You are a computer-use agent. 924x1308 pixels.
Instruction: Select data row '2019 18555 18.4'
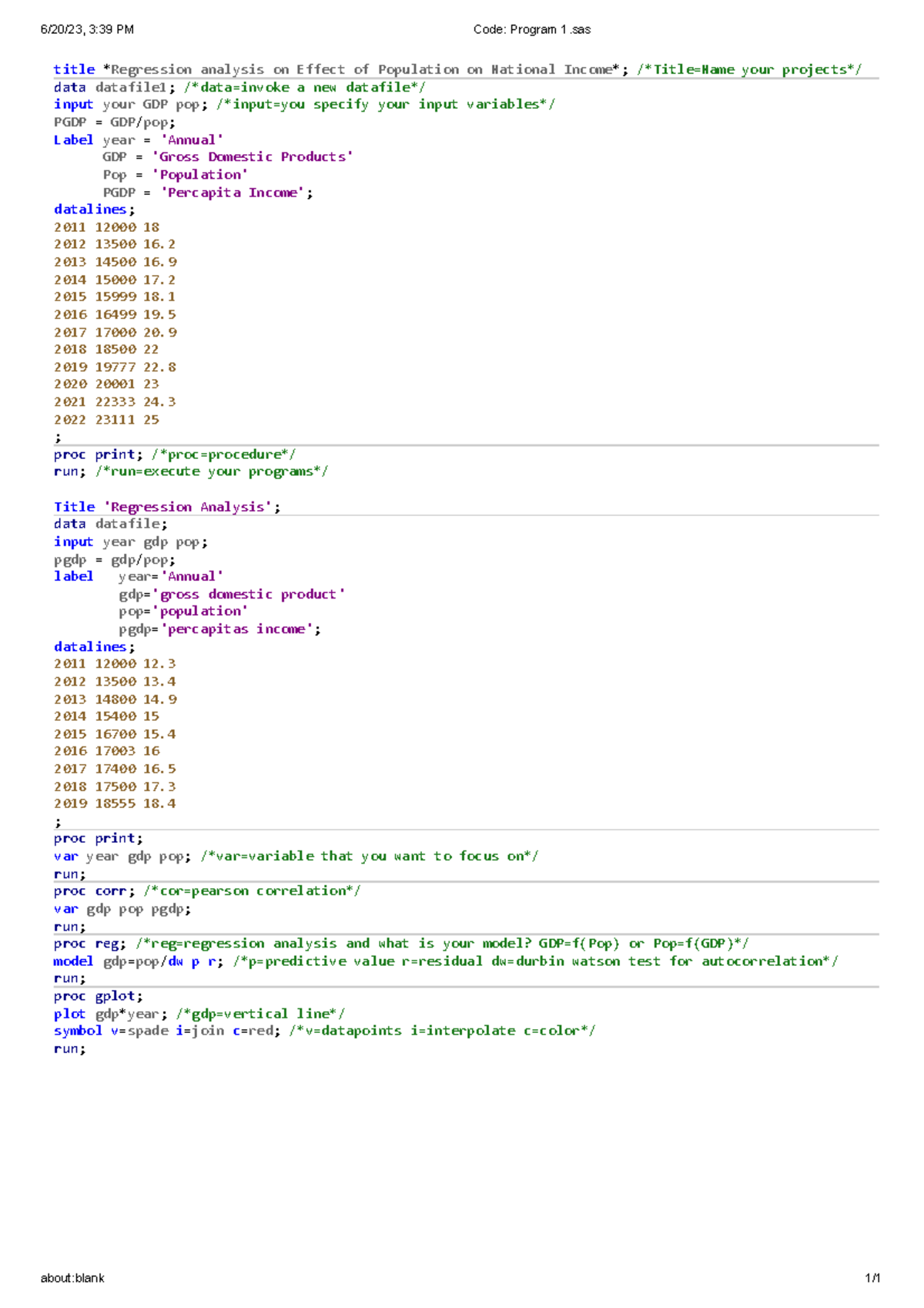[x=115, y=803]
